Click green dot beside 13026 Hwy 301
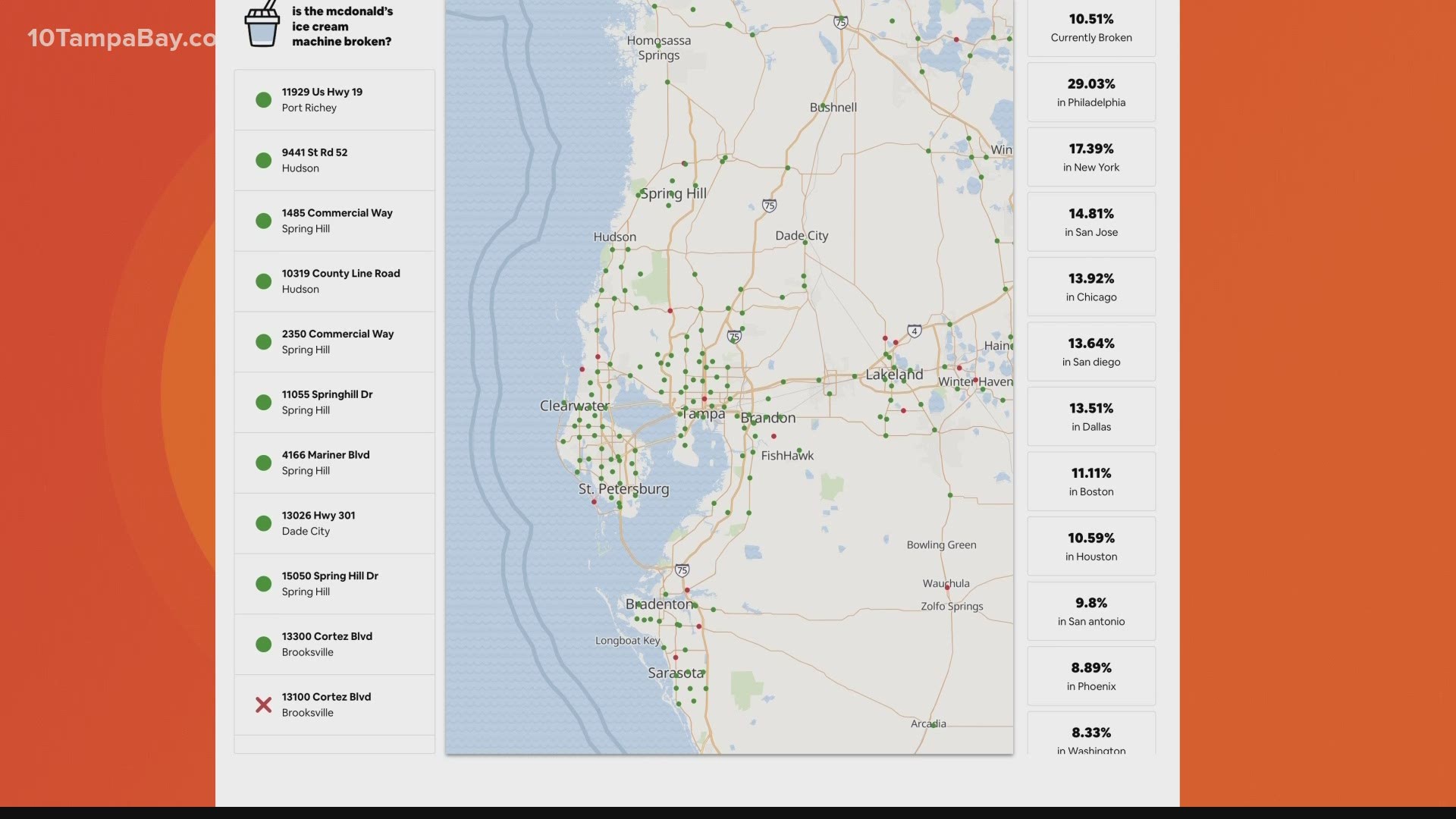The image size is (1456, 819). (x=263, y=523)
